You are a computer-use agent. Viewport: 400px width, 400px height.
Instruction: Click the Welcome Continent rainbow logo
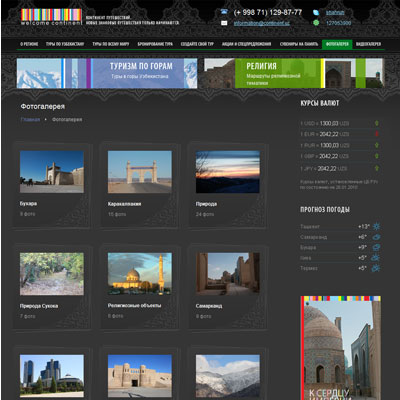51,17
